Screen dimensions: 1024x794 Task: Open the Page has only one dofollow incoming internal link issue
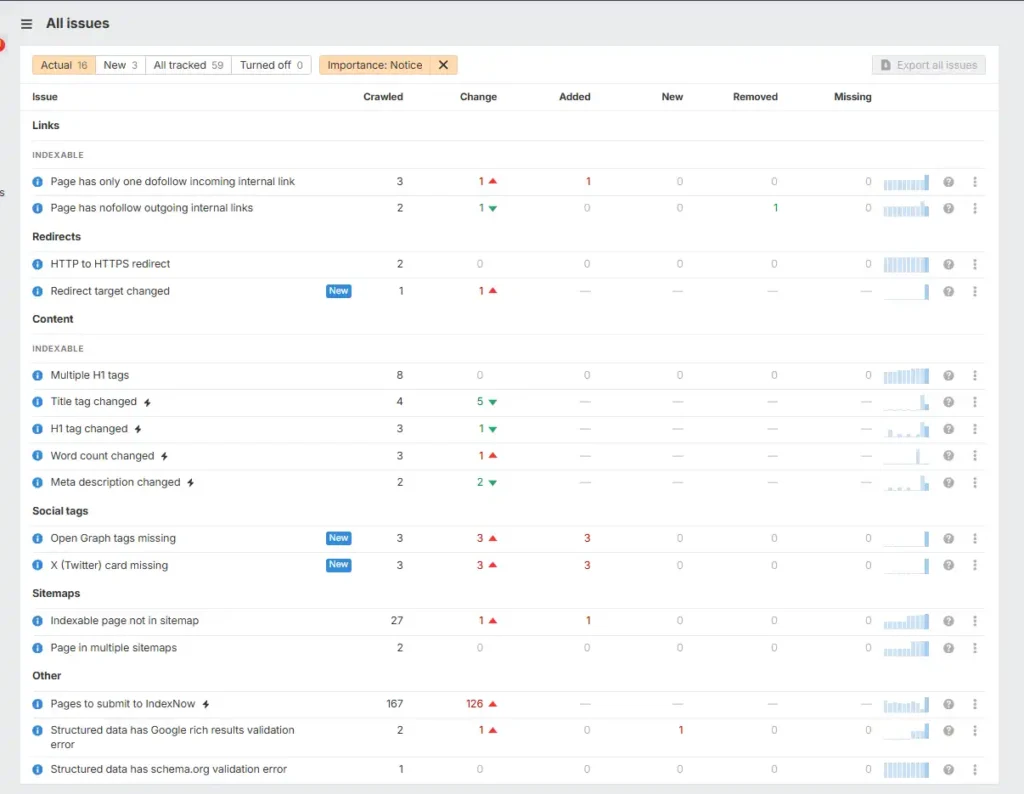(x=172, y=182)
